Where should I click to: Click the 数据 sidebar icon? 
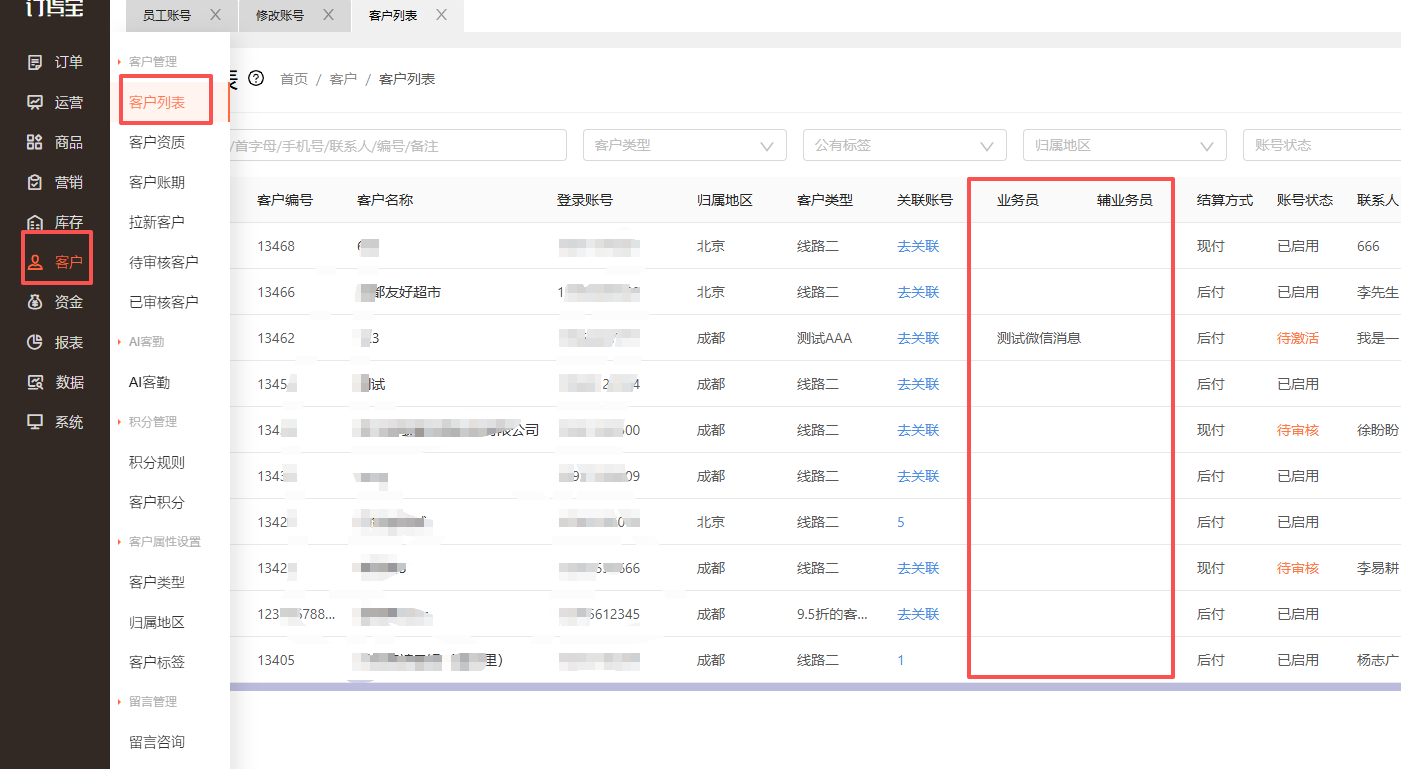coord(35,382)
